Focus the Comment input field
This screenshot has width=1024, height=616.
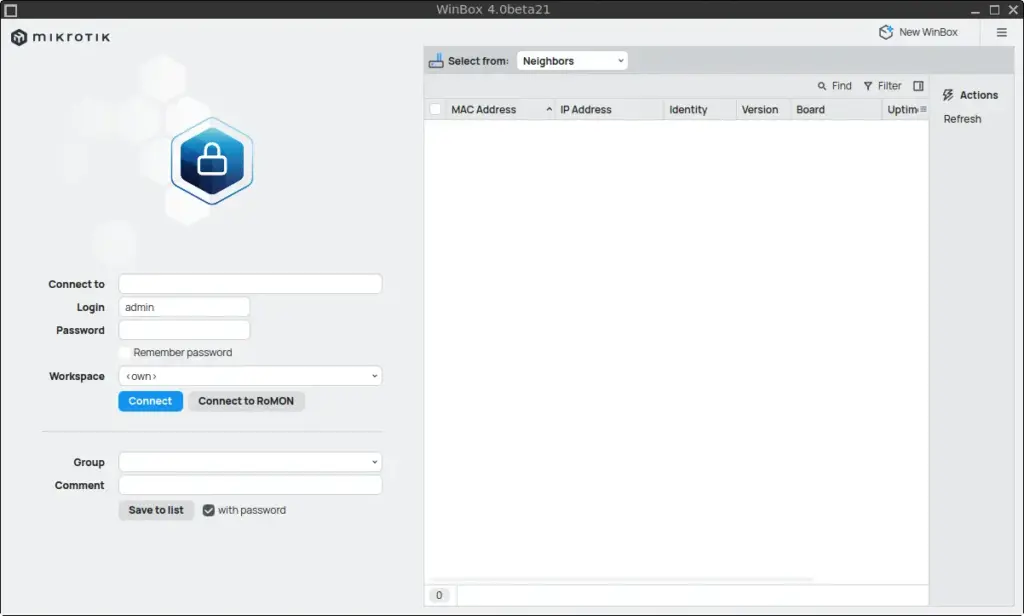tap(250, 485)
